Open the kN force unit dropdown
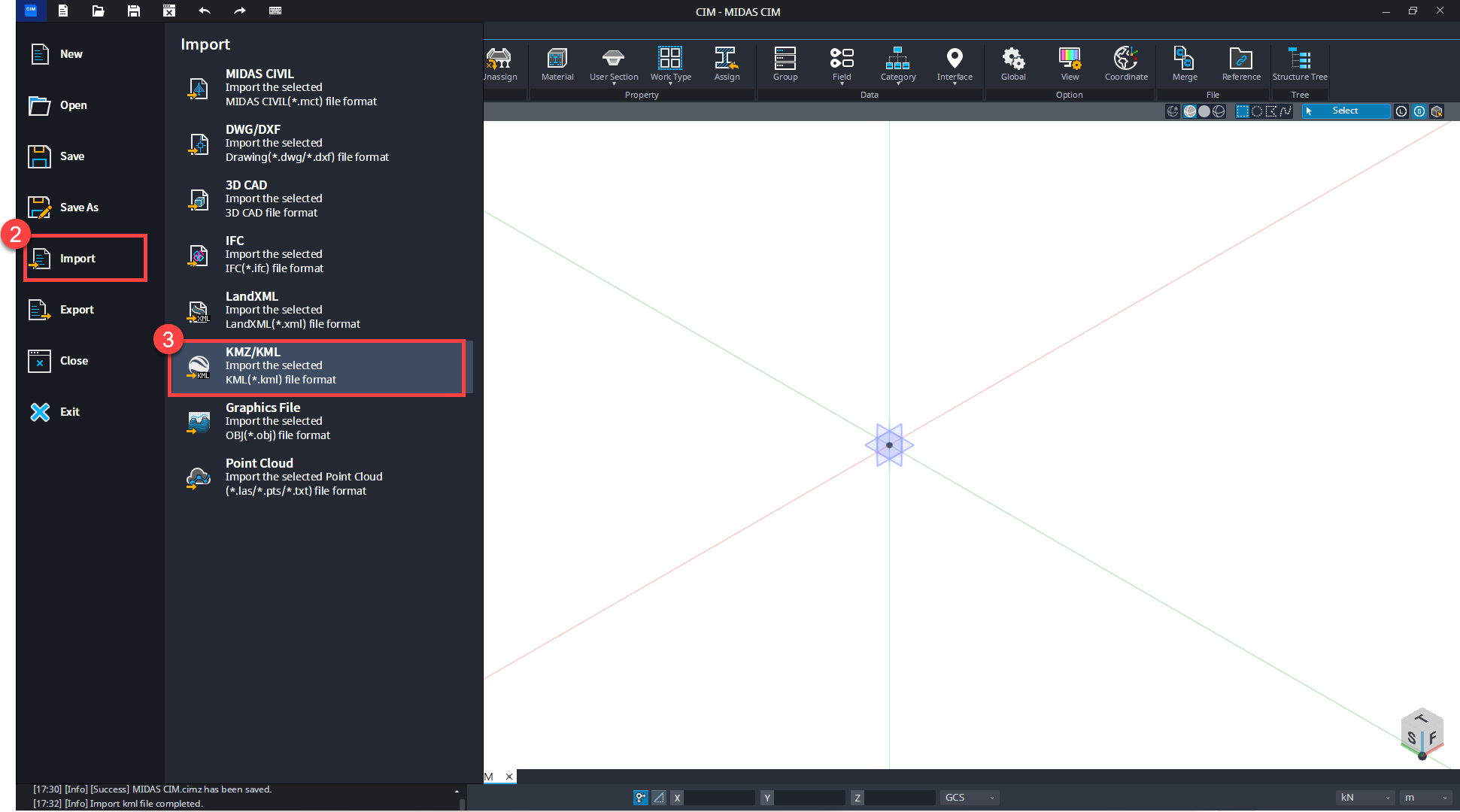 1366,798
